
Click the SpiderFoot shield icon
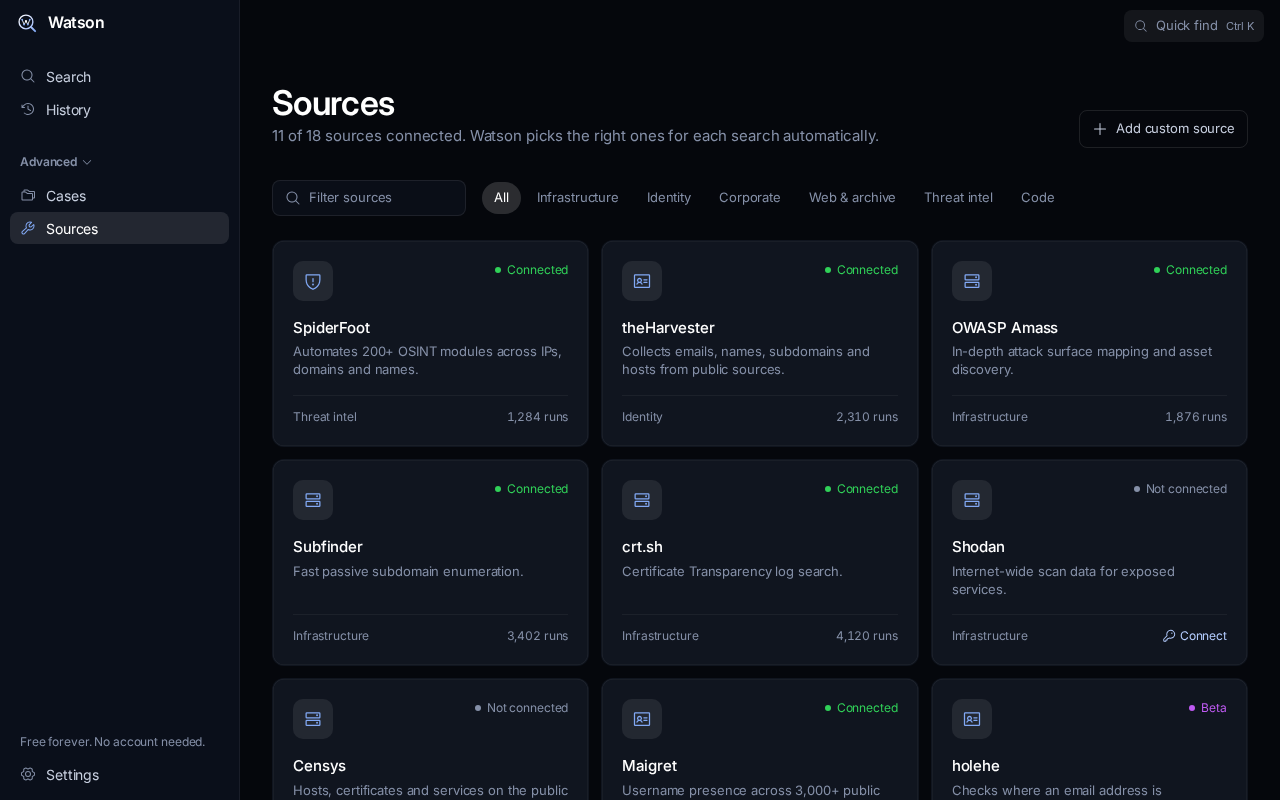point(313,281)
